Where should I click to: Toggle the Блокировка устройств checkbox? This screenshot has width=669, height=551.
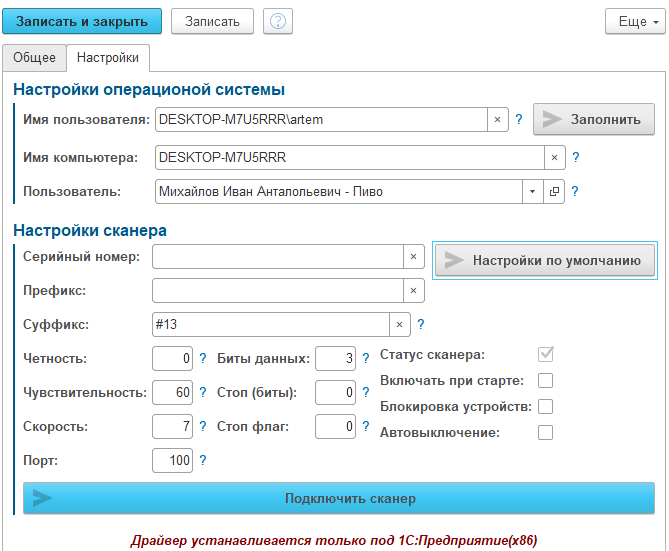(x=545, y=407)
